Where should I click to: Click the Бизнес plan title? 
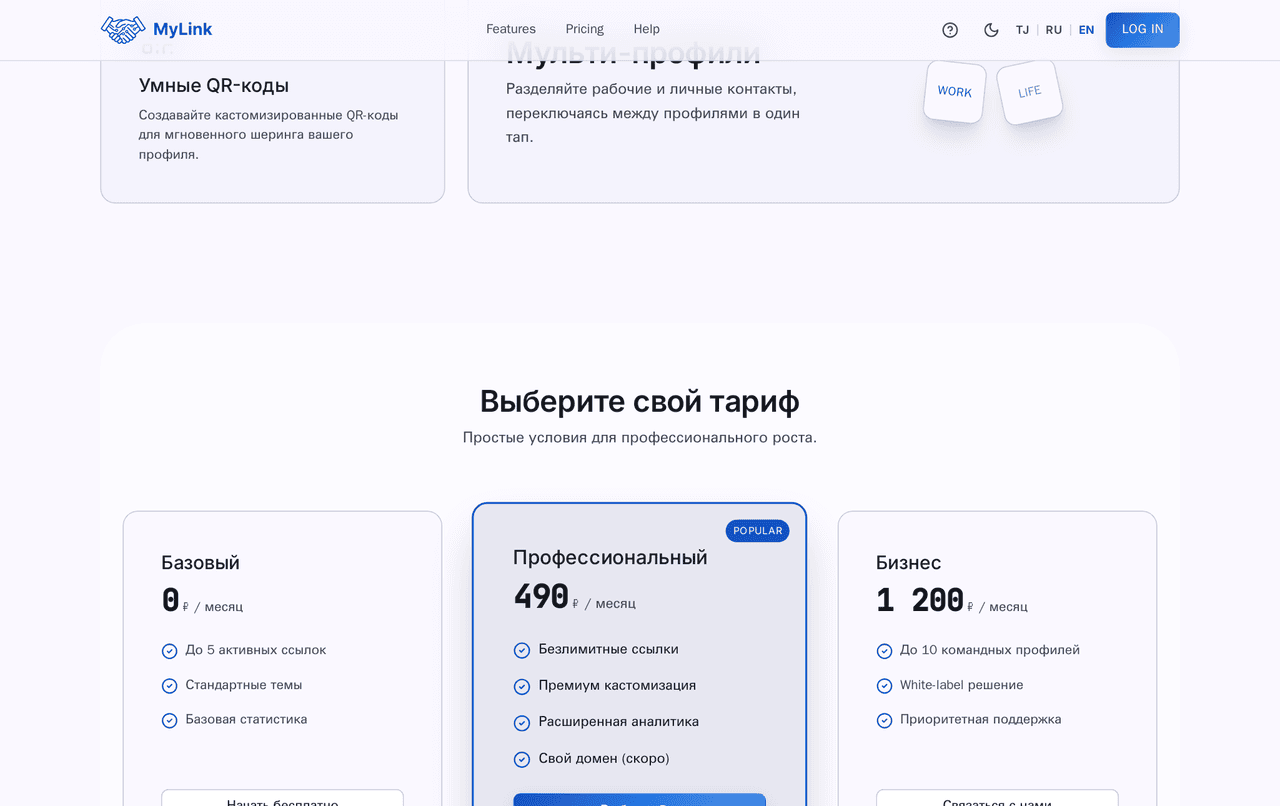coord(908,563)
